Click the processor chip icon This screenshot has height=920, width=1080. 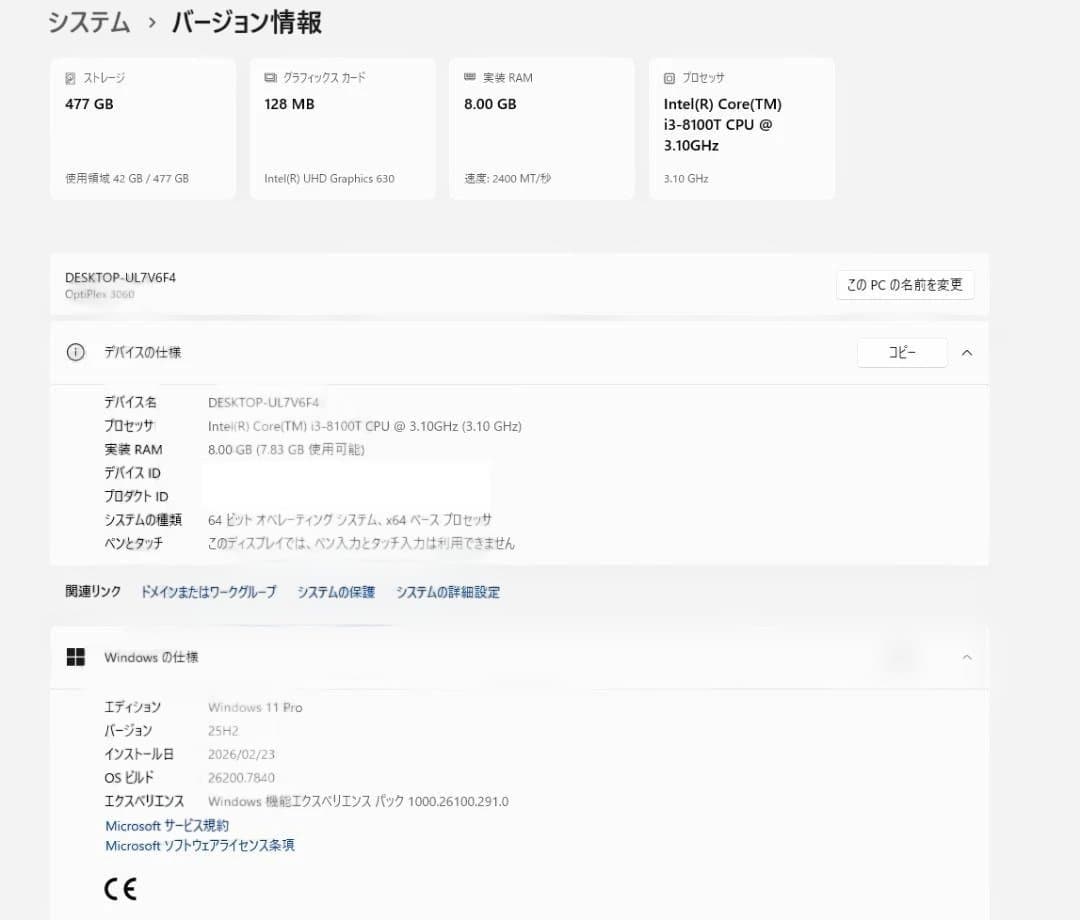[669, 79]
